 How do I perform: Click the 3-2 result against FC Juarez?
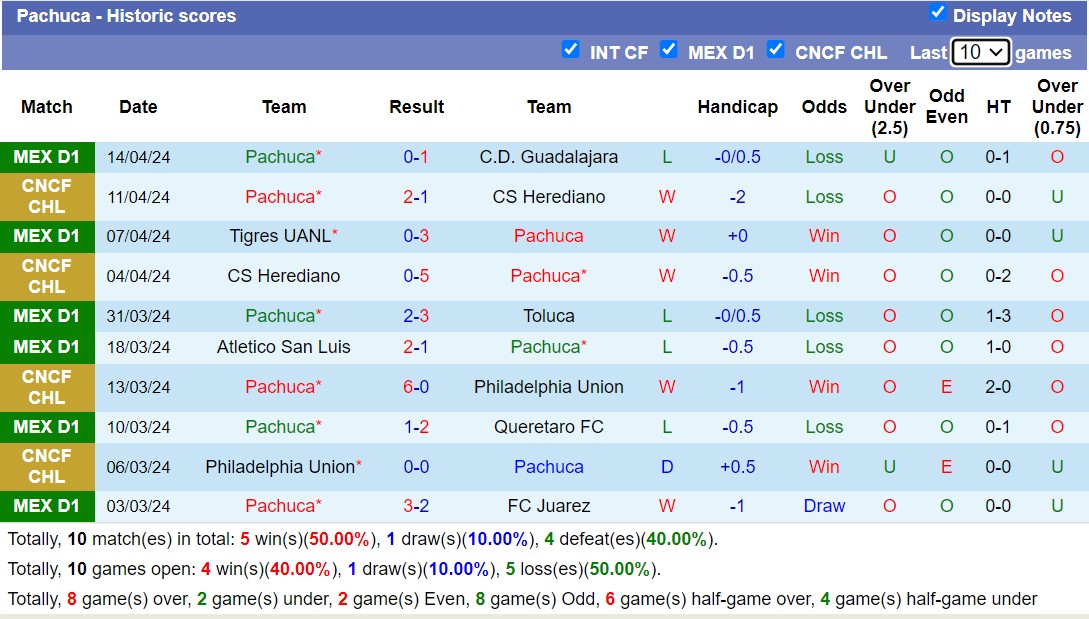[x=416, y=506]
